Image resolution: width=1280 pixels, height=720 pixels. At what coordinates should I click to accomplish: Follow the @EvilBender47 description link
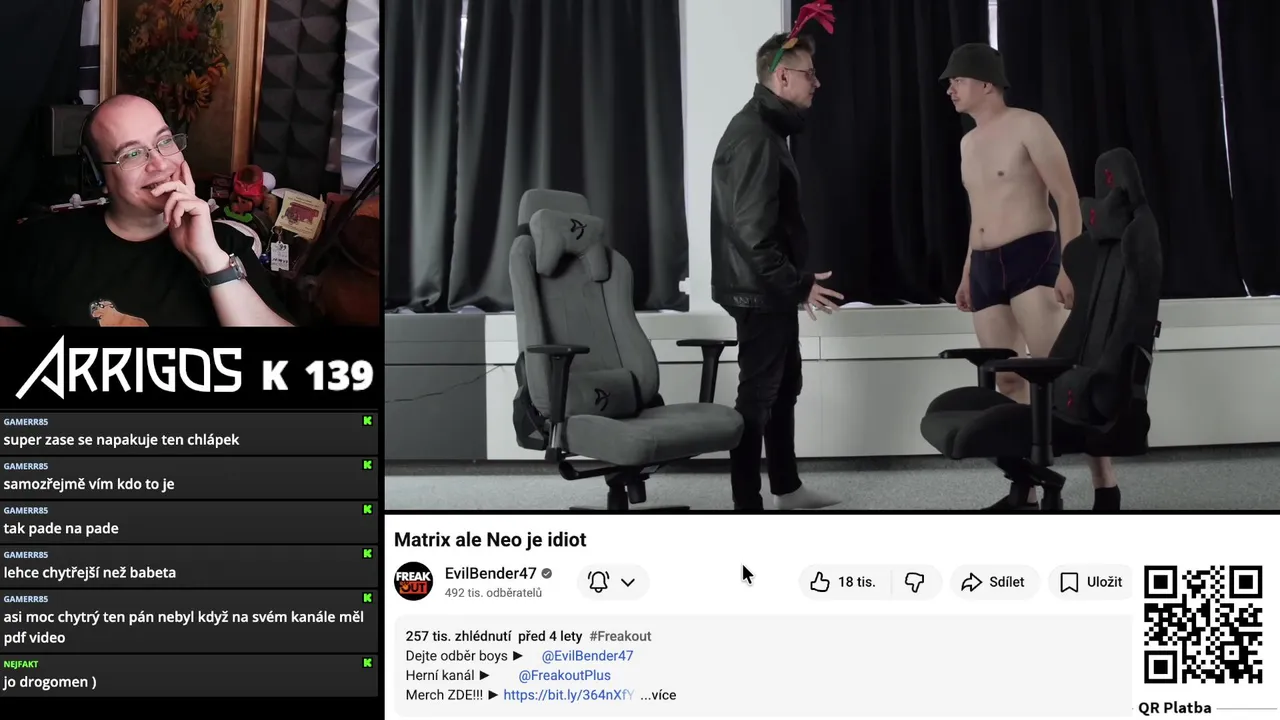587,656
